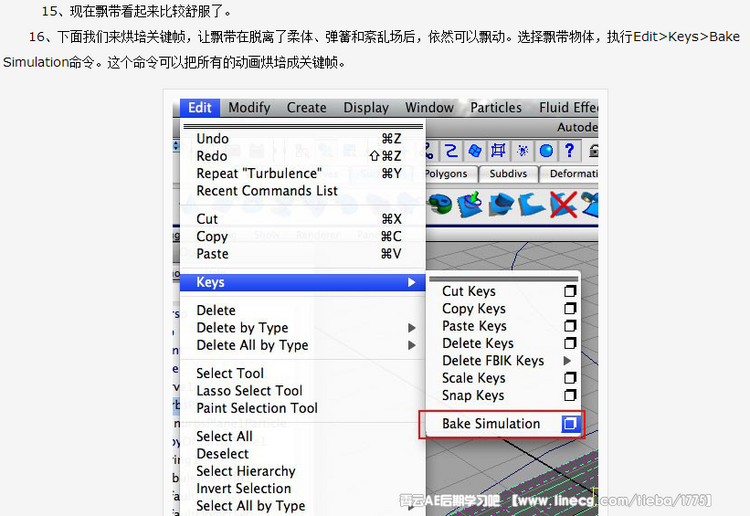Open Scale Keys option box
Viewport: 750px width, 516px height.
pyautogui.click(x=570, y=378)
